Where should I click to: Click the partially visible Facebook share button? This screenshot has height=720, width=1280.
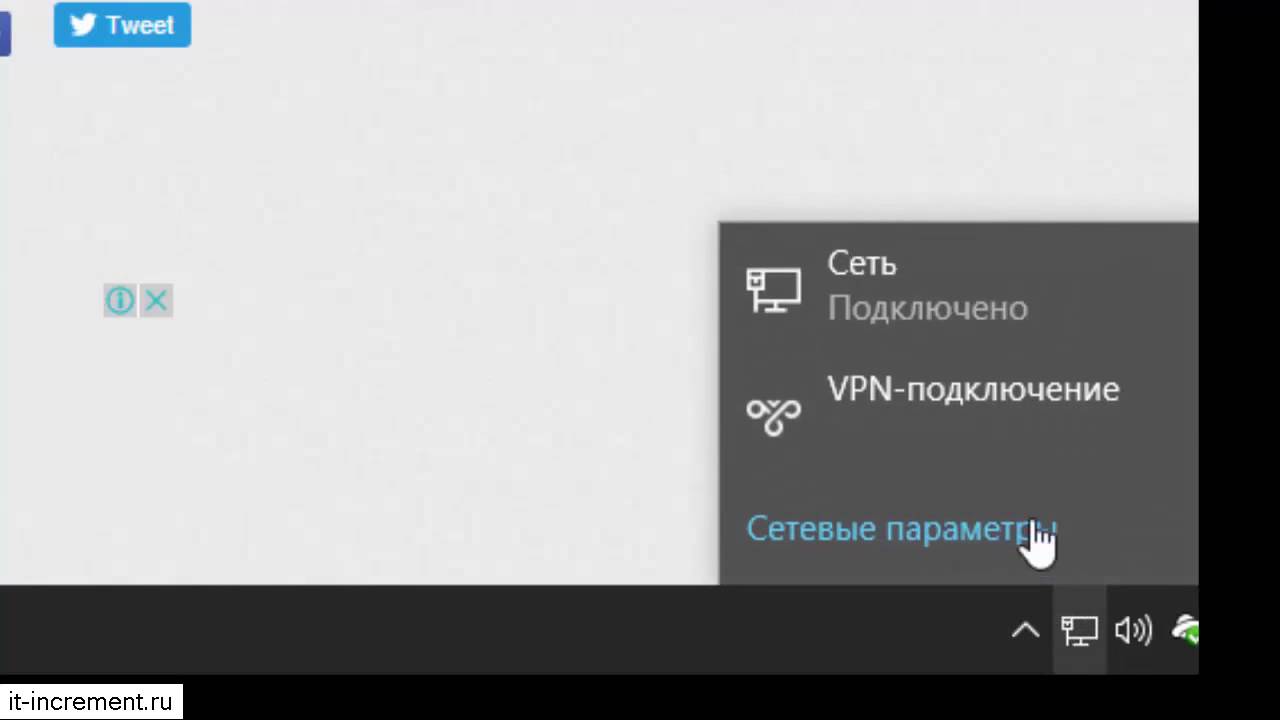click(x=5, y=35)
